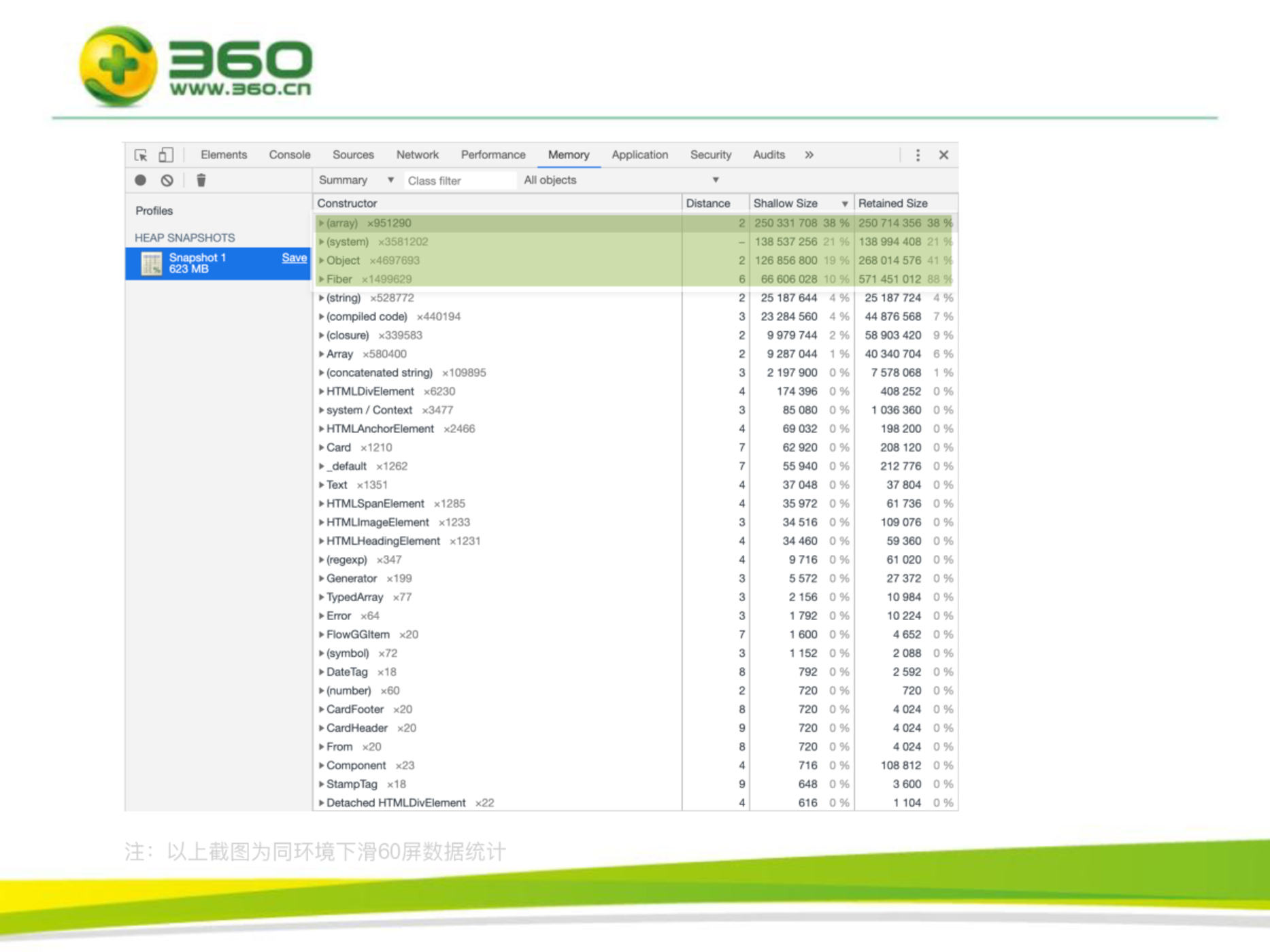This screenshot has height=952, width=1270.
Task: Click the inspect element picker icon
Action: 141,155
